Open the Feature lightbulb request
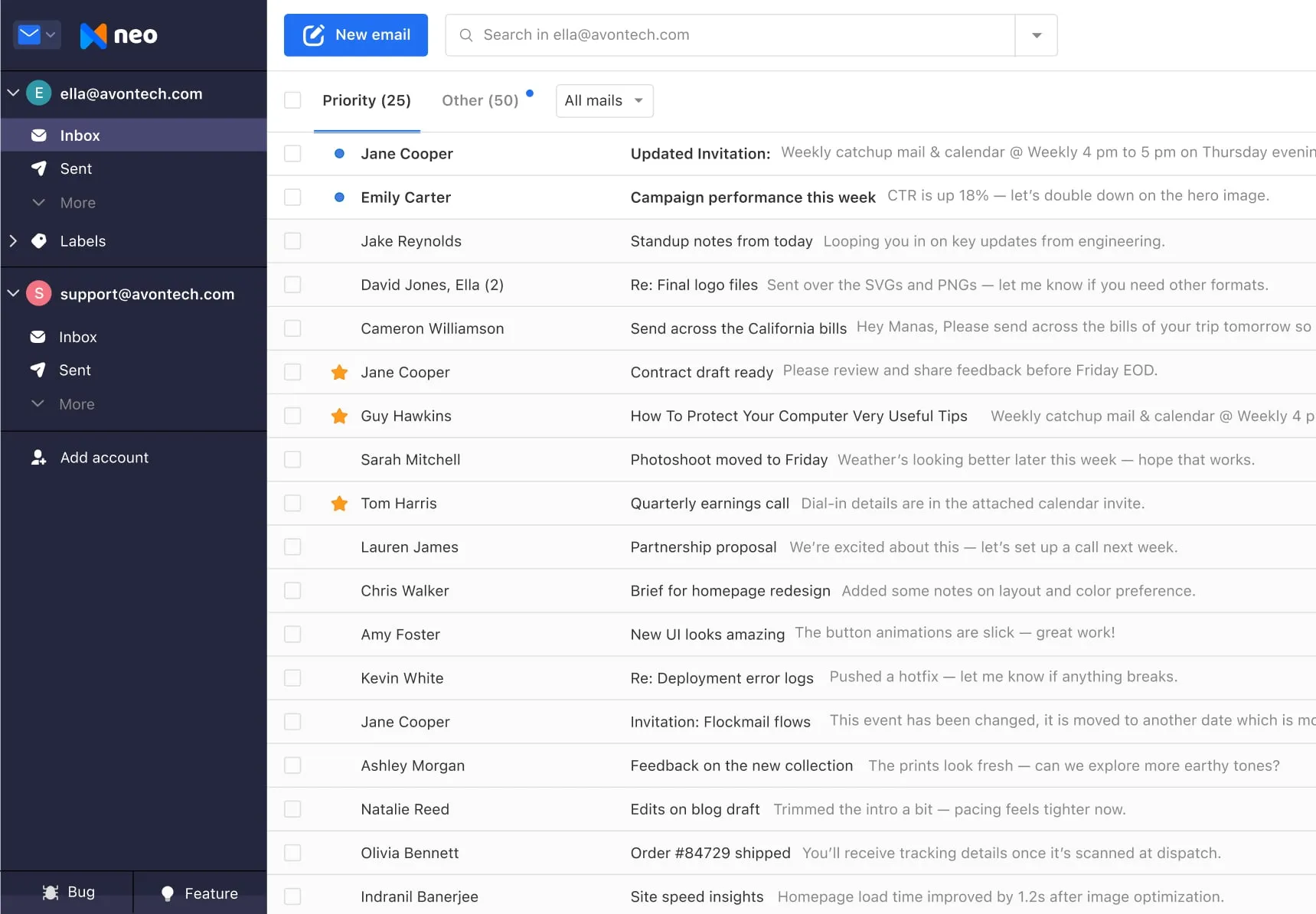Viewport: 1316px width, 914px height. tap(168, 893)
